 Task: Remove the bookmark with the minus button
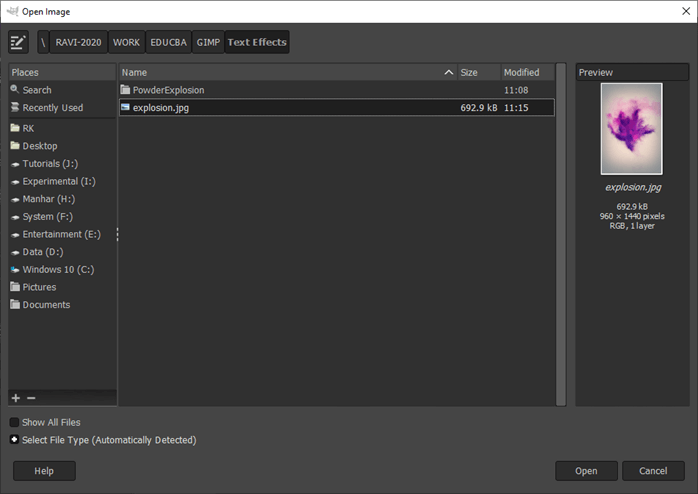pos(31,398)
